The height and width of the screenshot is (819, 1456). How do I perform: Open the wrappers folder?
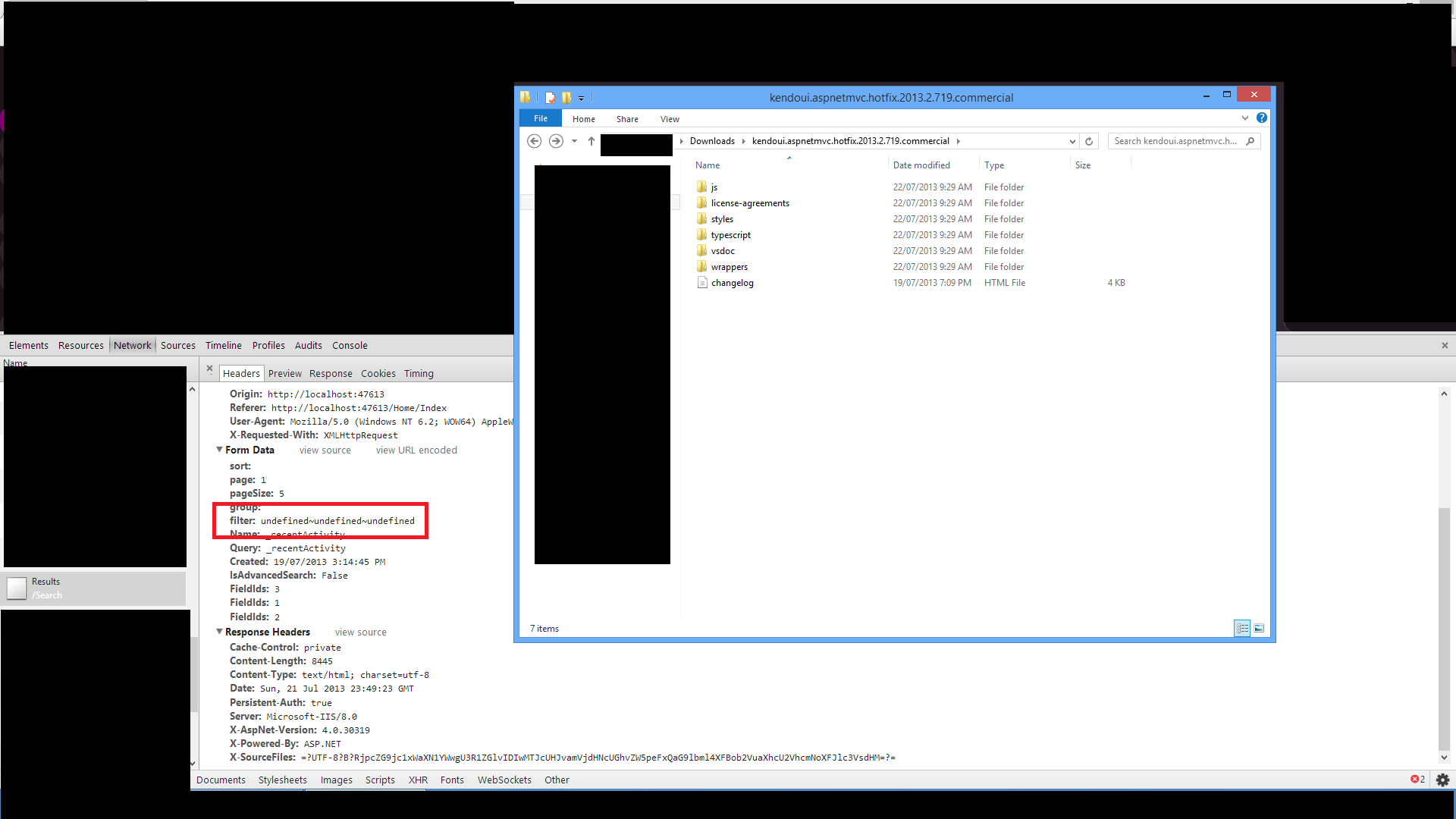[x=729, y=267]
